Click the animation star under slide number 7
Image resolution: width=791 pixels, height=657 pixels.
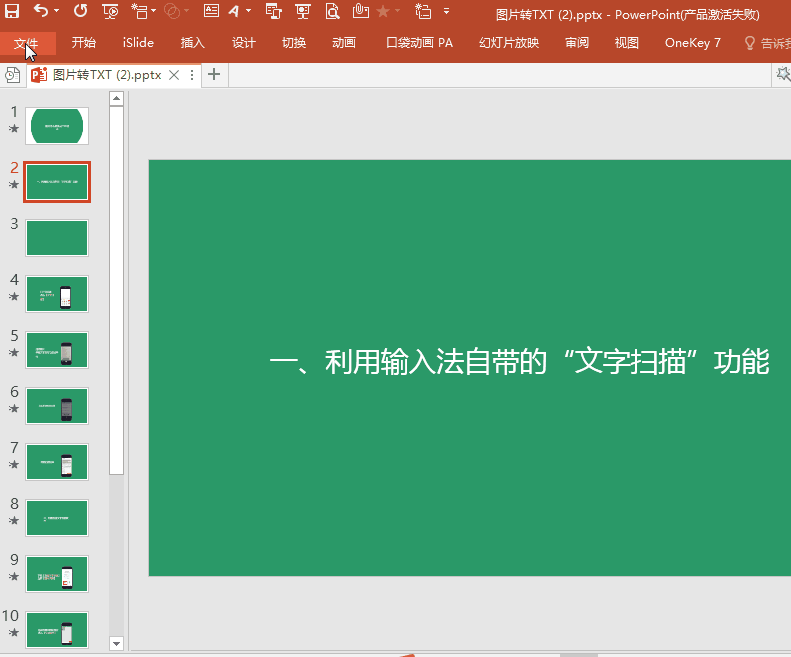click(x=14, y=464)
